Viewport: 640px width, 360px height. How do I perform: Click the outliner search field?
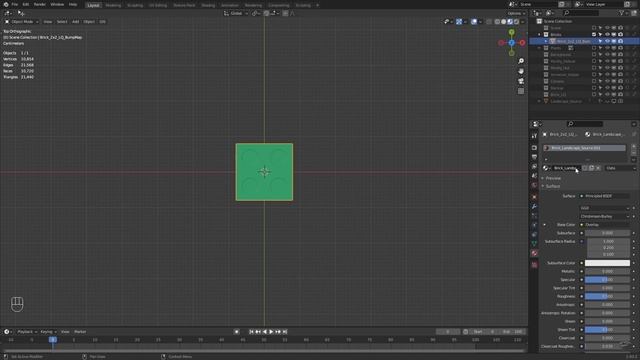580,13
